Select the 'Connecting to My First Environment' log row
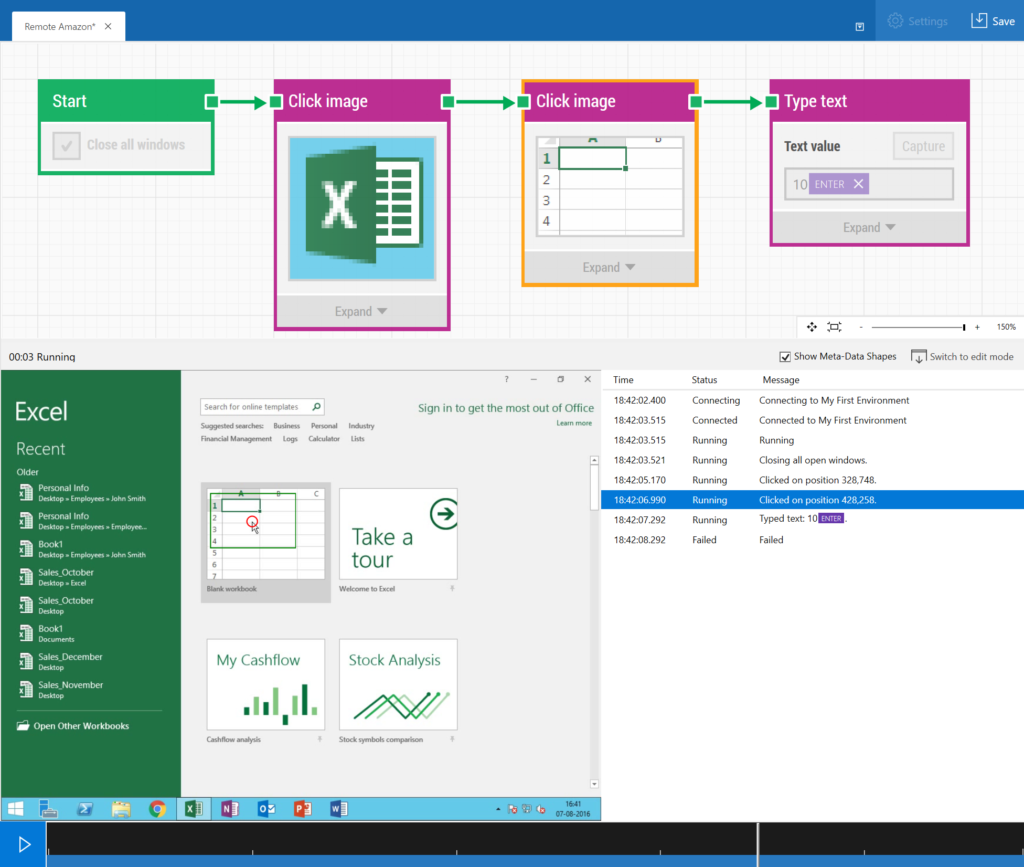The width and height of the screenshot is (1024, 867). (x=812, y=400)
